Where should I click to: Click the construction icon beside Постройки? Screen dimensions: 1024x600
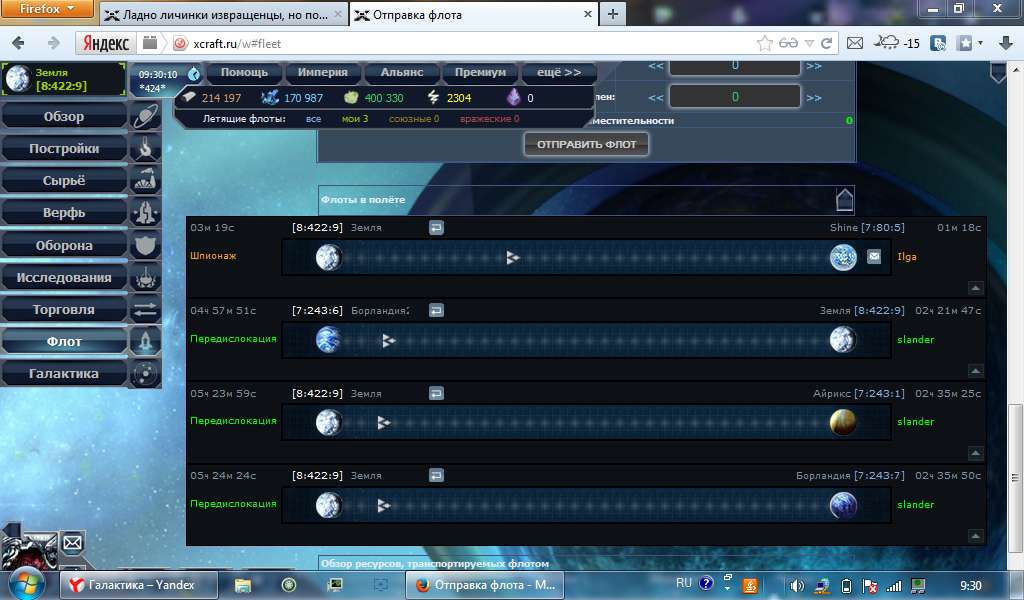[145, 148]
